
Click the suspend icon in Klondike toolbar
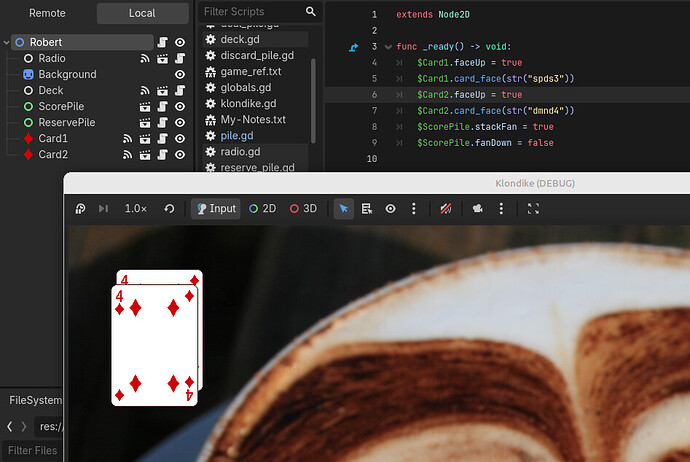tap(81, 209)
